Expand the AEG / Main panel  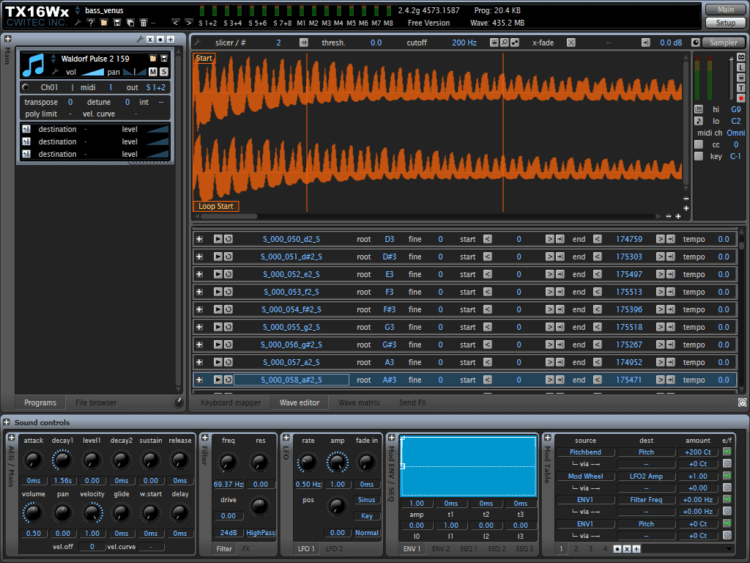click(11, 438)
